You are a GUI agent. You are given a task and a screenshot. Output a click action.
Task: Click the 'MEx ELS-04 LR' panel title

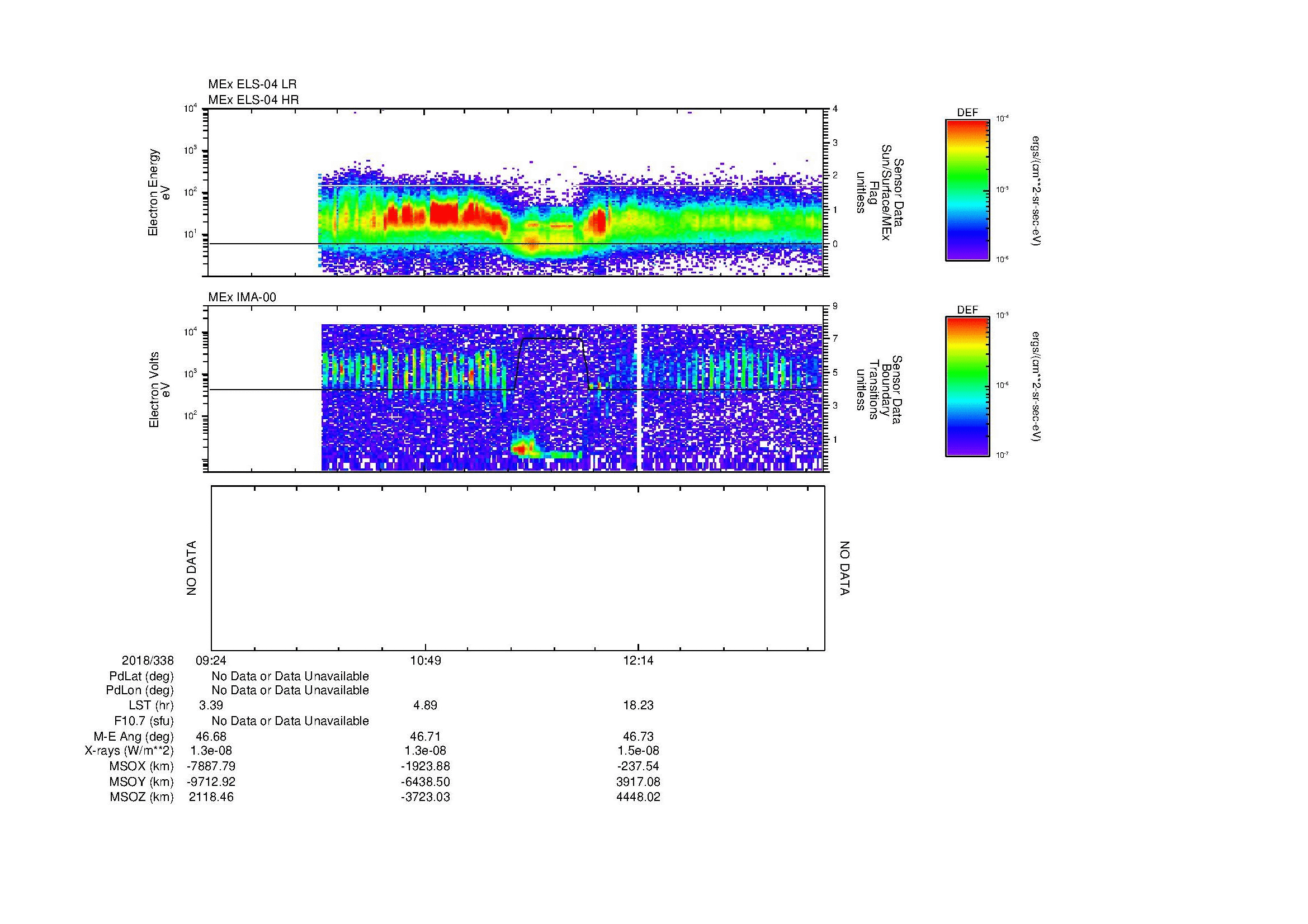pyautogui.click(x=252, y=84)
